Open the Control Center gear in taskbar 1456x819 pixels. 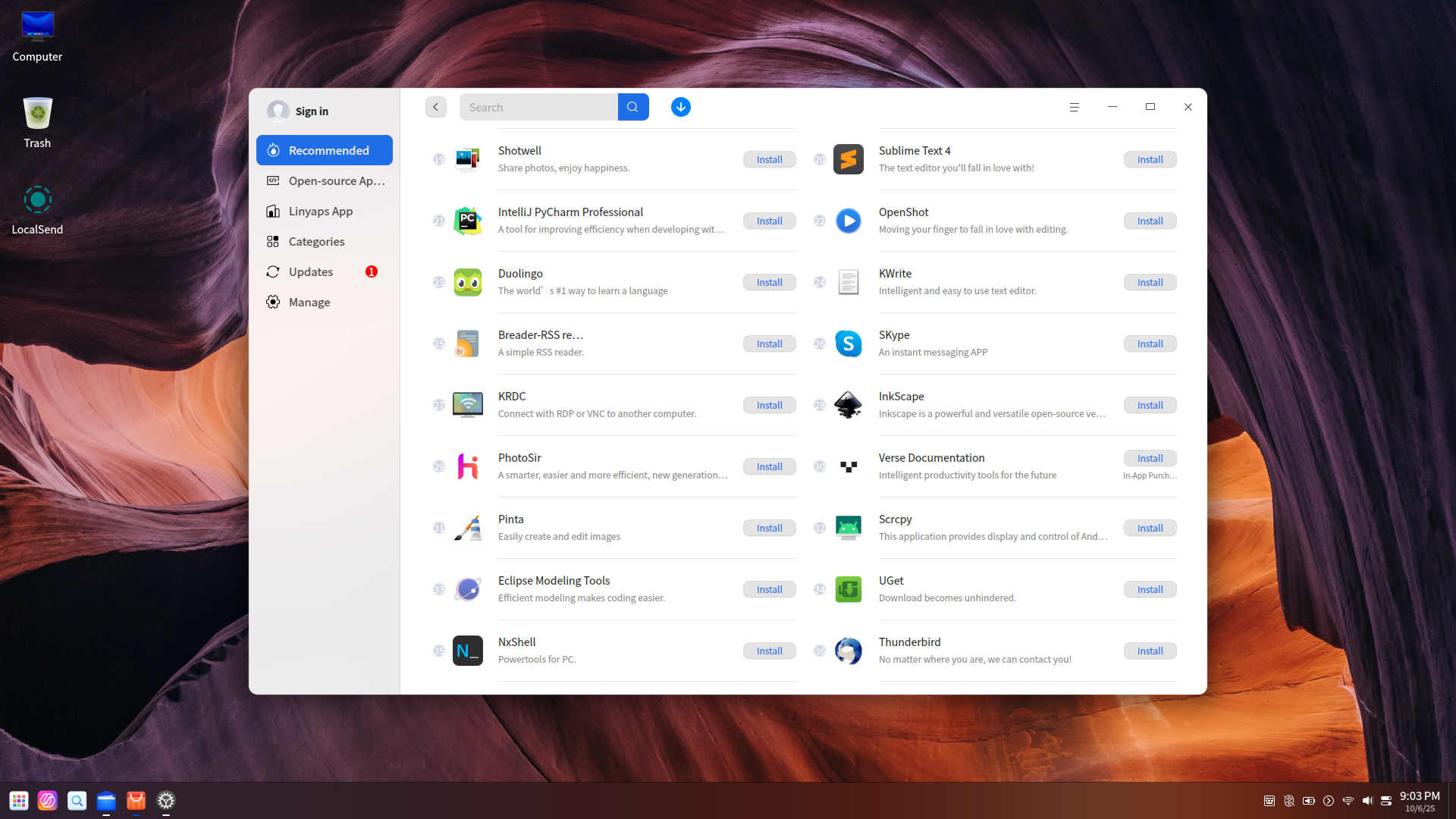165,800
